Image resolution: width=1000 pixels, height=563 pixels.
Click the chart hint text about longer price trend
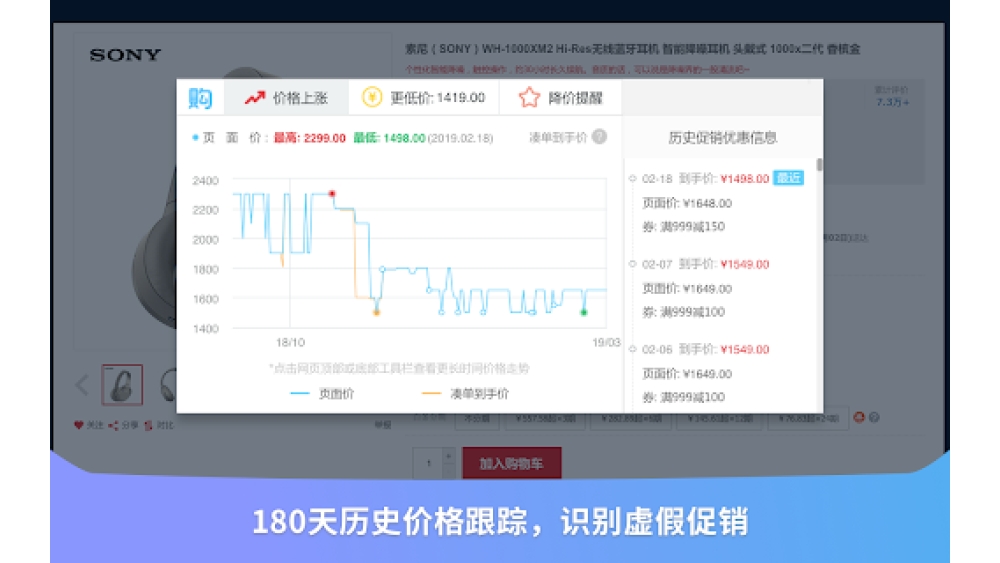(x=399, y=369)
